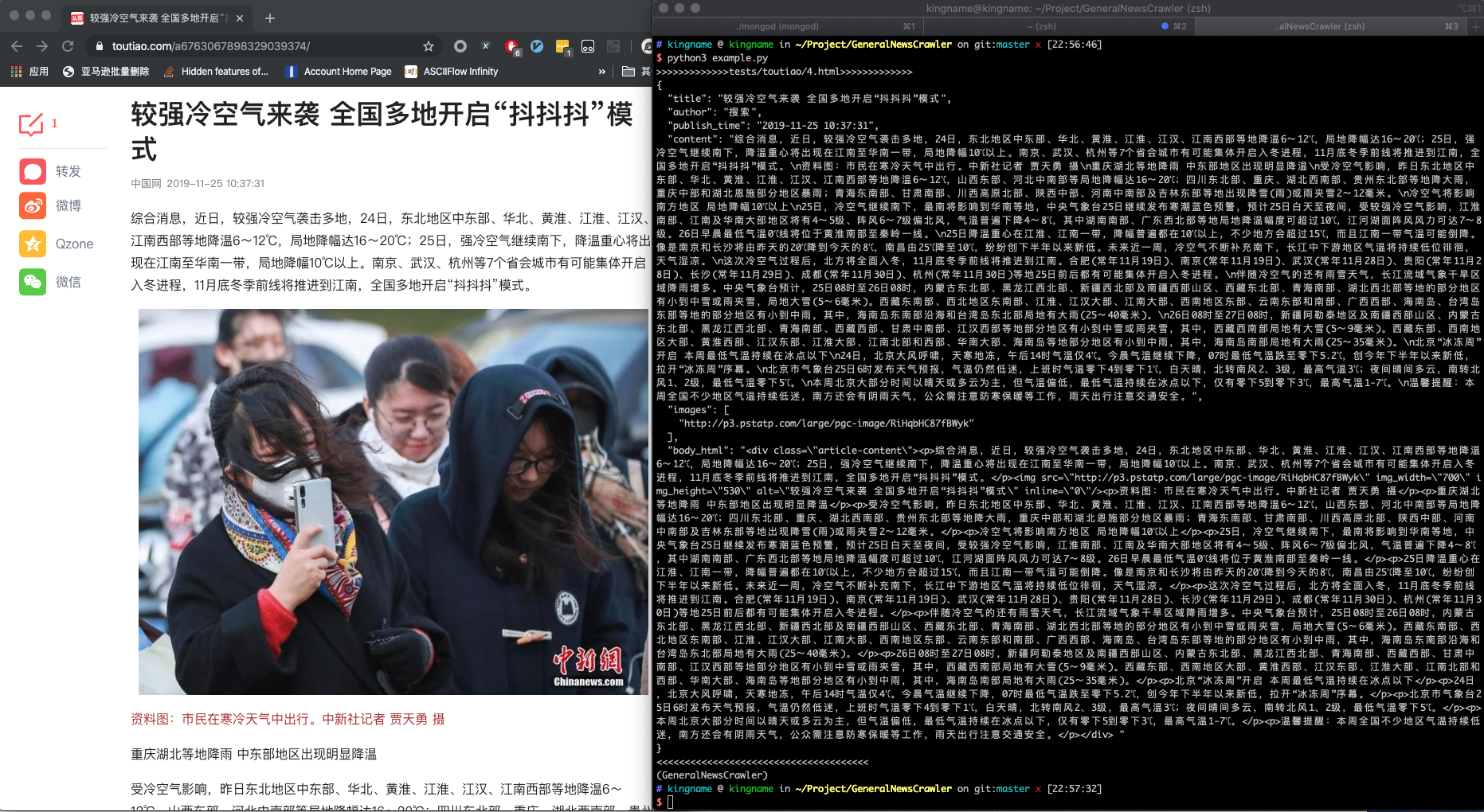Screen dimensions: 1484x812
Task: Click the red photo caption 资料图
Action: [x=288, y=719]
